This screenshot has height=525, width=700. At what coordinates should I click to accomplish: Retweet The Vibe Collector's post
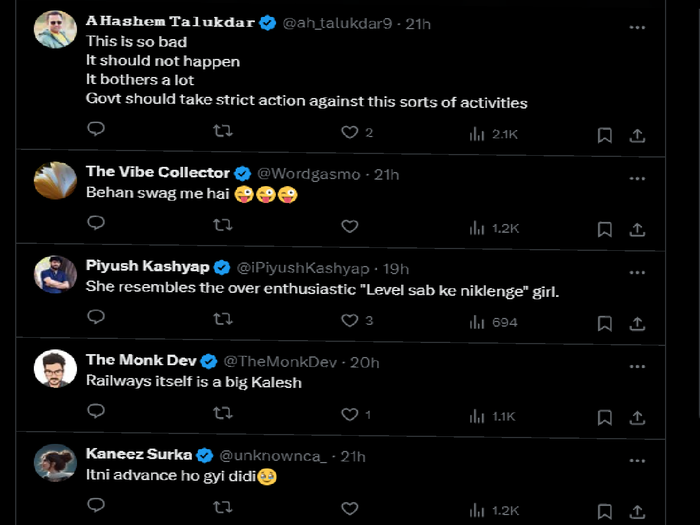click(x=222, y=225)
